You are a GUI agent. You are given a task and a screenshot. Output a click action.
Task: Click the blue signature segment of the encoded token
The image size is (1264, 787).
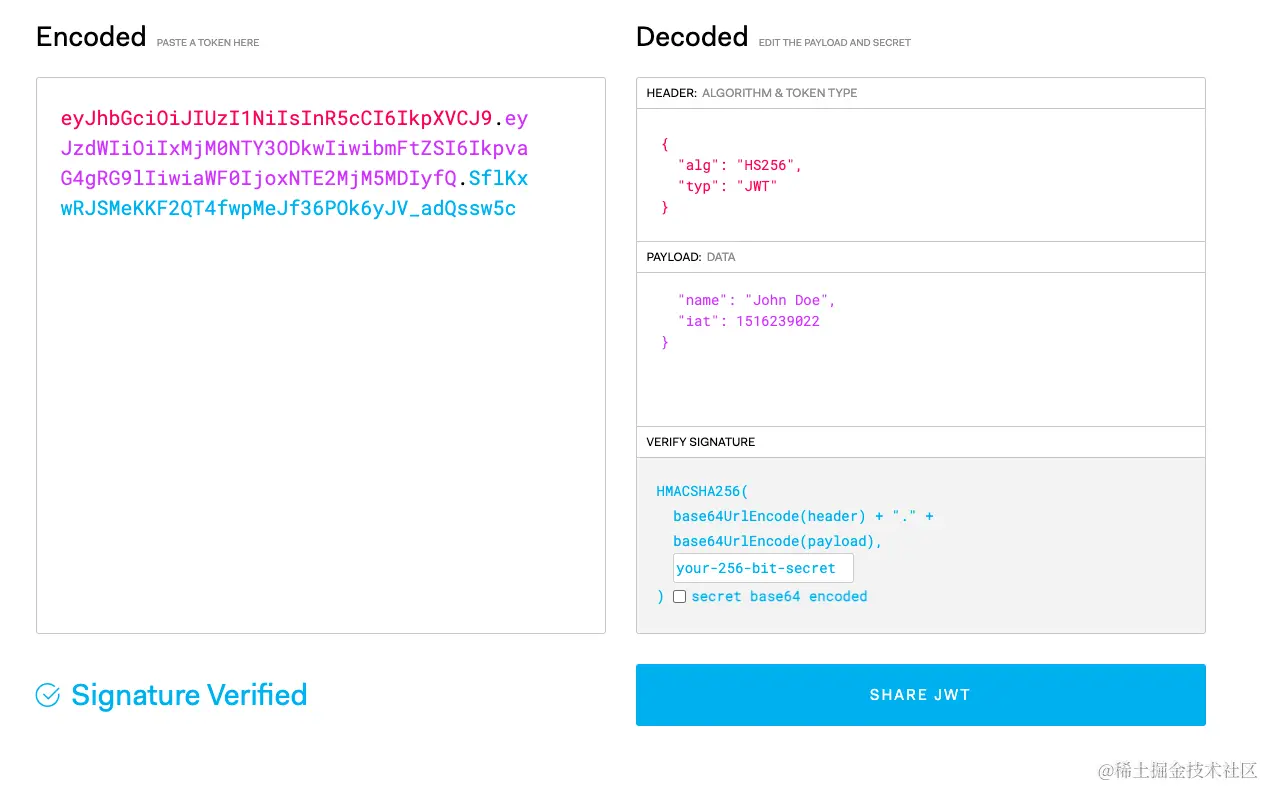point(288,209)
